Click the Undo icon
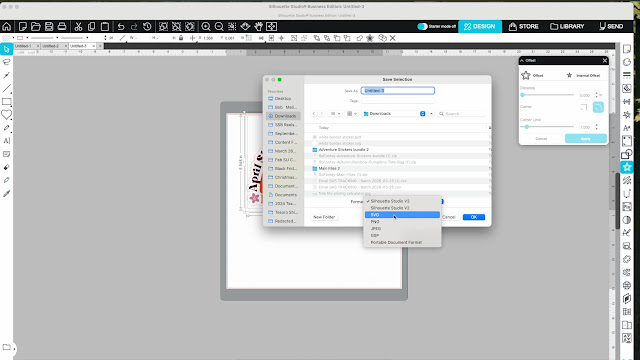 (x=121, y=27)
